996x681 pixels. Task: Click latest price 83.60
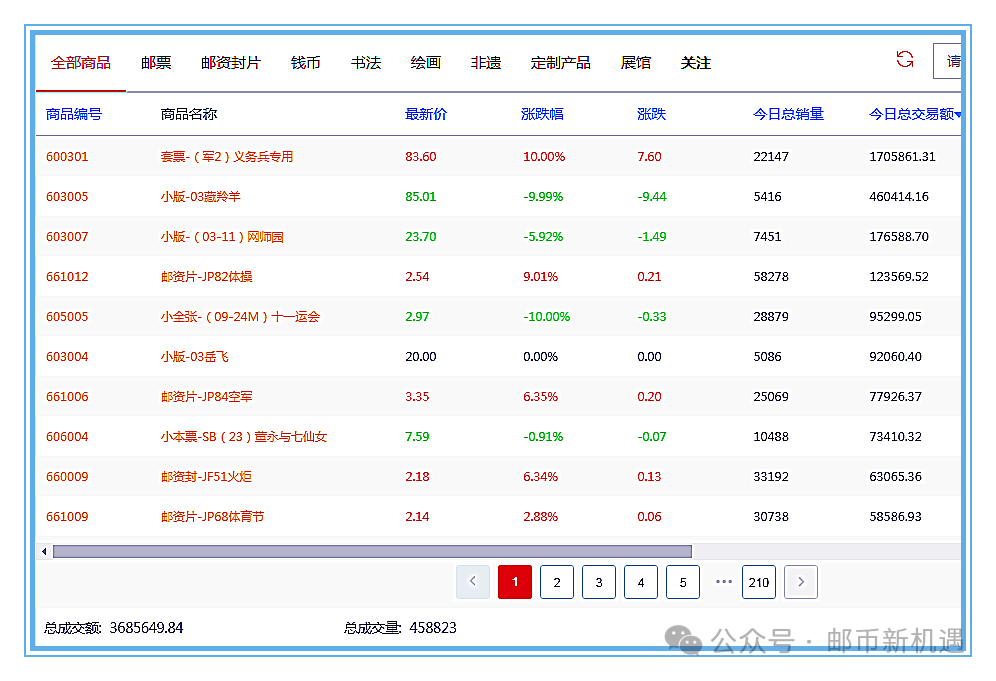(x=421, y=157)
